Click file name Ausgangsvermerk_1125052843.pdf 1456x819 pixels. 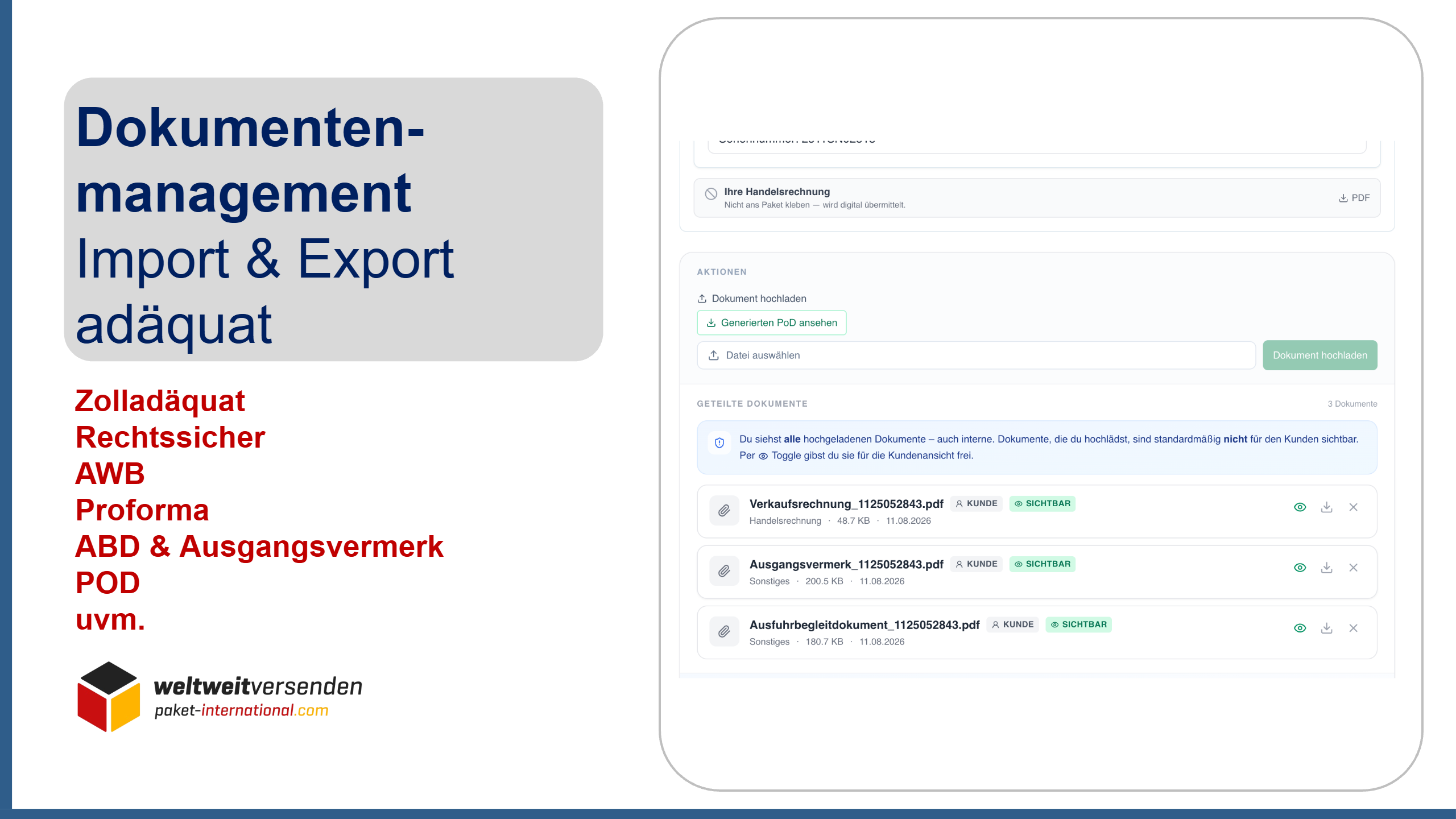click(846, 564)
